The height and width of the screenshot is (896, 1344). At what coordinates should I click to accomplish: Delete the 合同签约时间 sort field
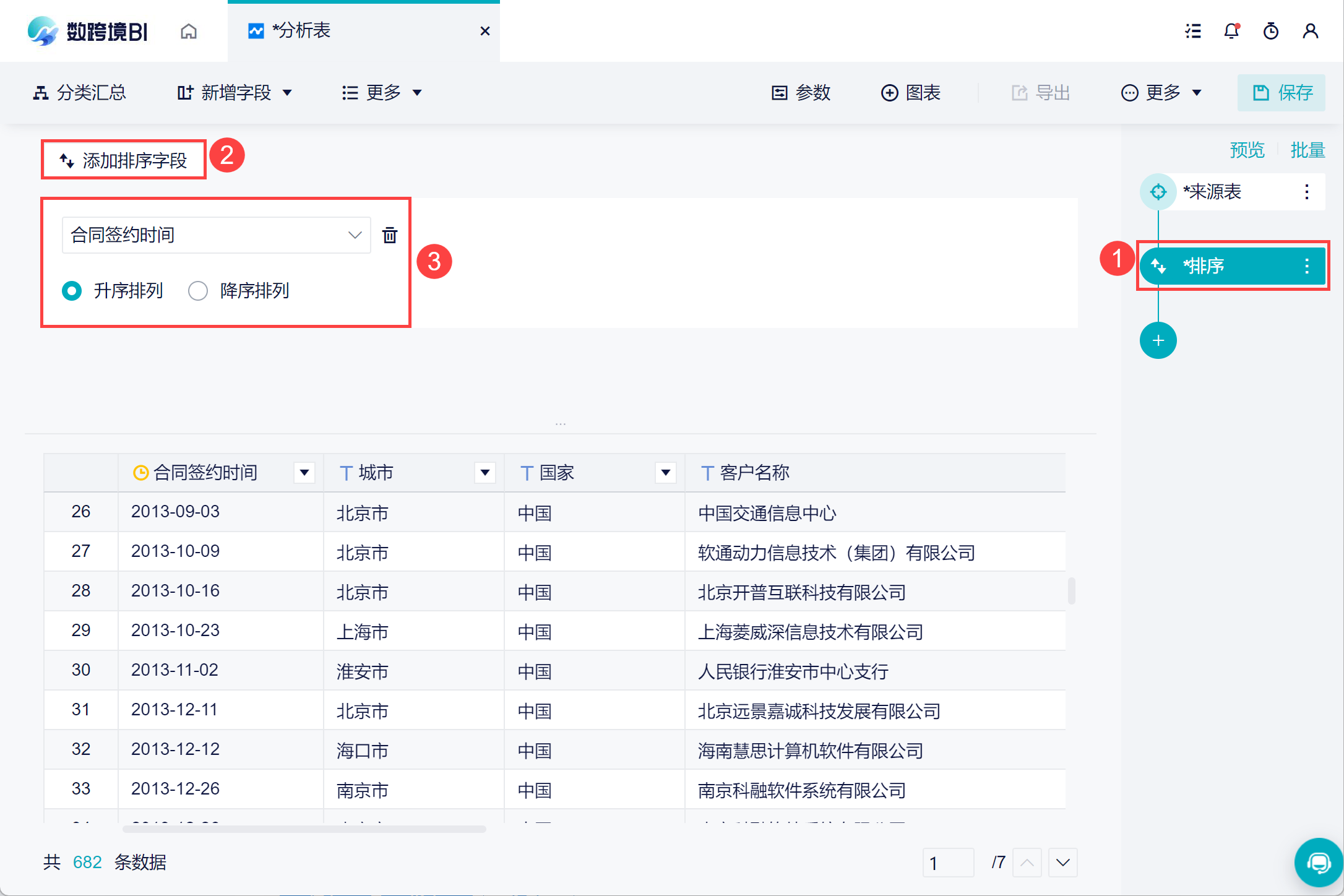(x=390, y=235)
